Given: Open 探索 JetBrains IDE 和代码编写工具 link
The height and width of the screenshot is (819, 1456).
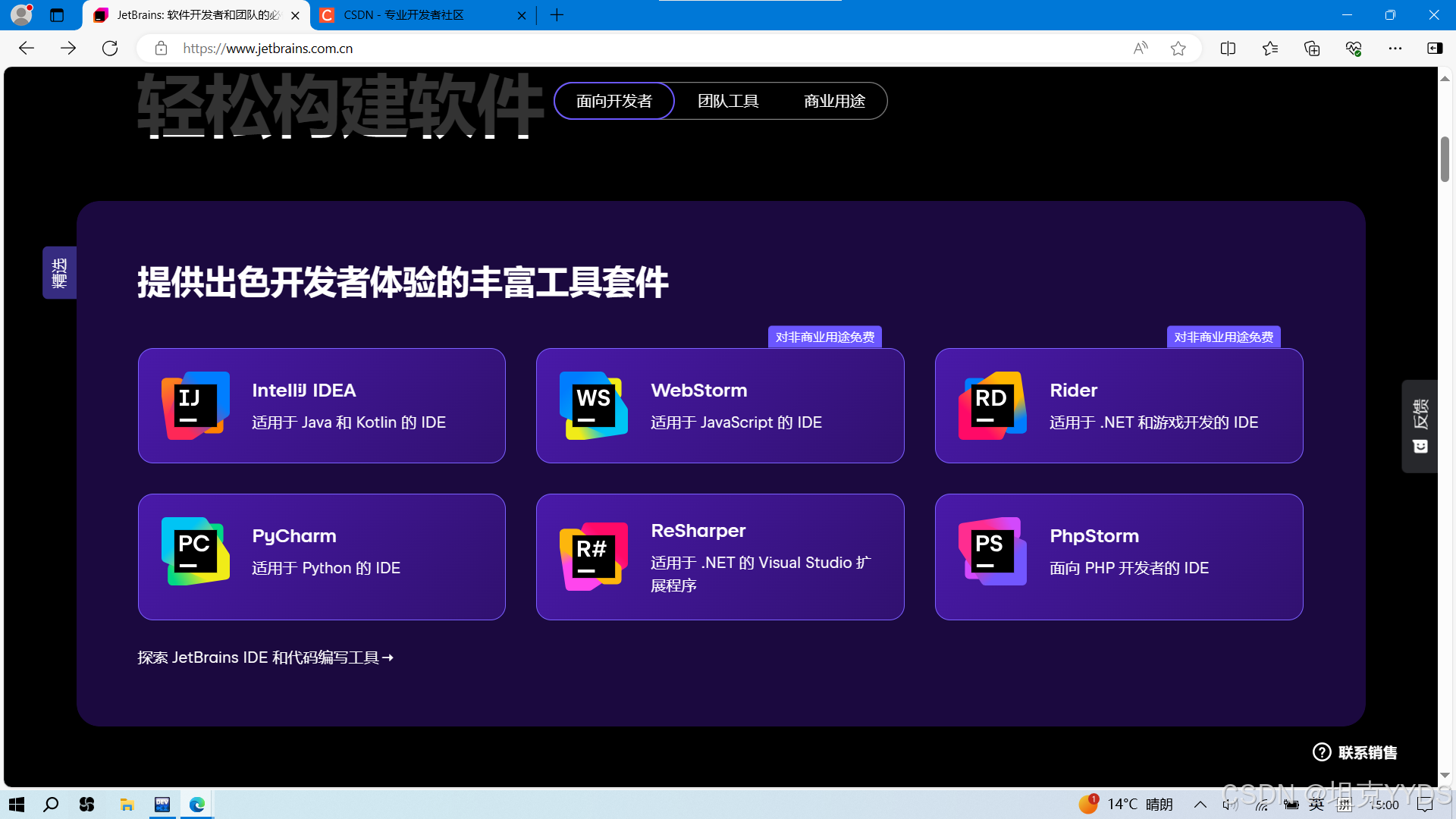Looking at the screenshot, I should [265, 657].
